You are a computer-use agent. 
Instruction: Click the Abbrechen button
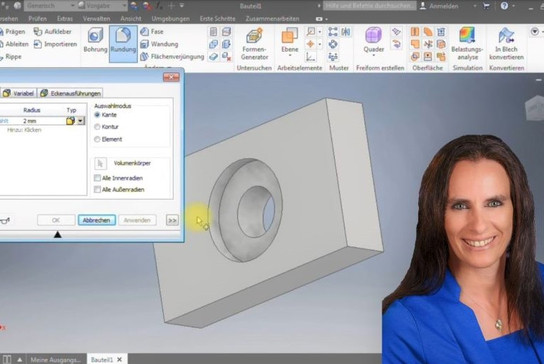(x=96, y=220)
